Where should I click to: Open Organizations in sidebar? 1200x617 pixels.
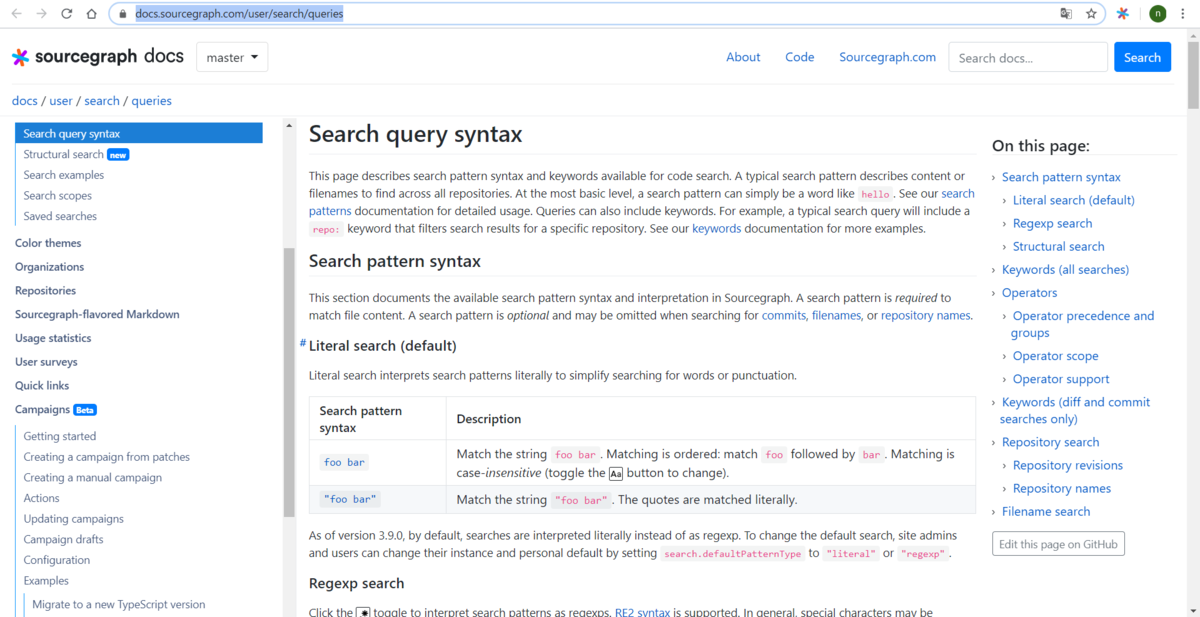click(49, 267)
